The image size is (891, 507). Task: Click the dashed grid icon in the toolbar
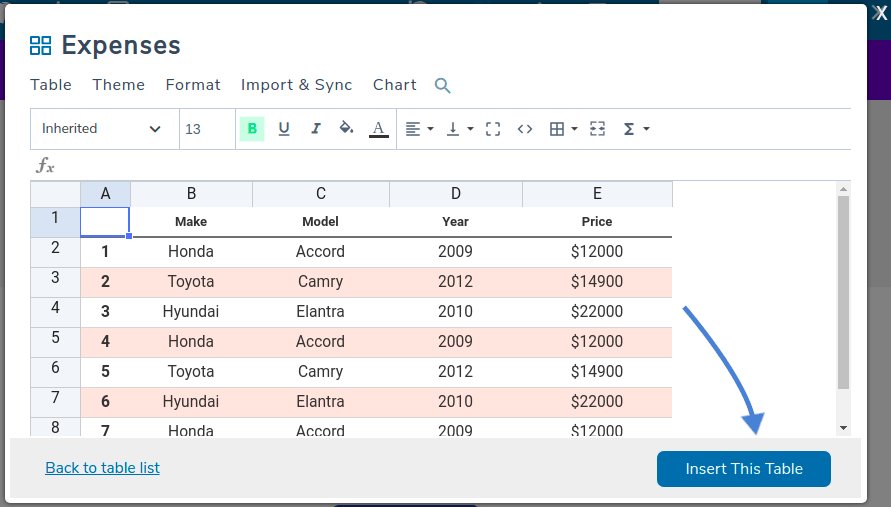pos(598,129)
